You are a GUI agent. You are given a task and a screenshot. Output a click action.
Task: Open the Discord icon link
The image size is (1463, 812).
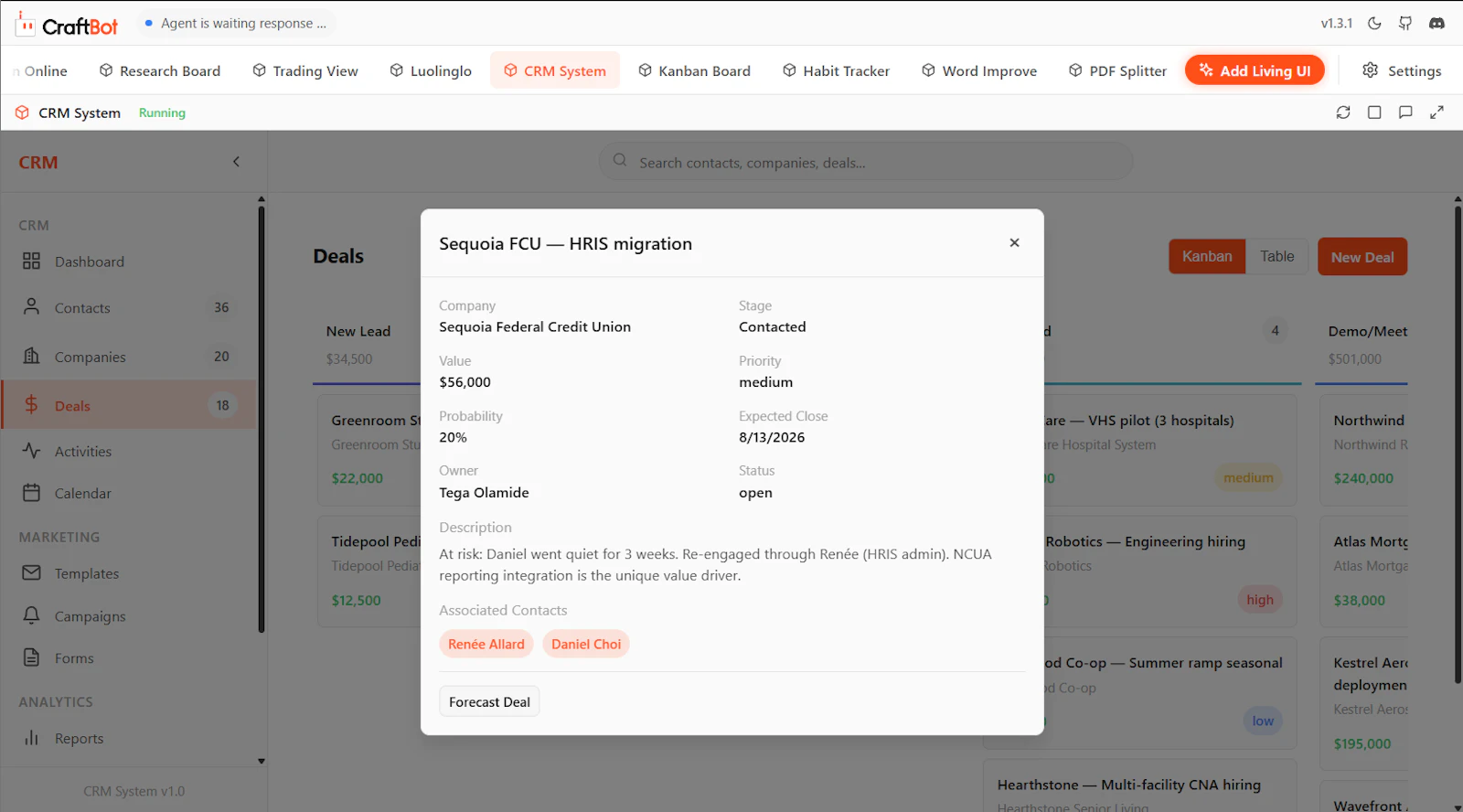(1436, 23)
